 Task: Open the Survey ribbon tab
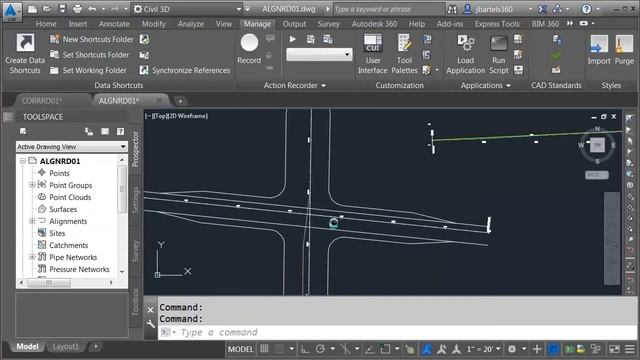328,24
